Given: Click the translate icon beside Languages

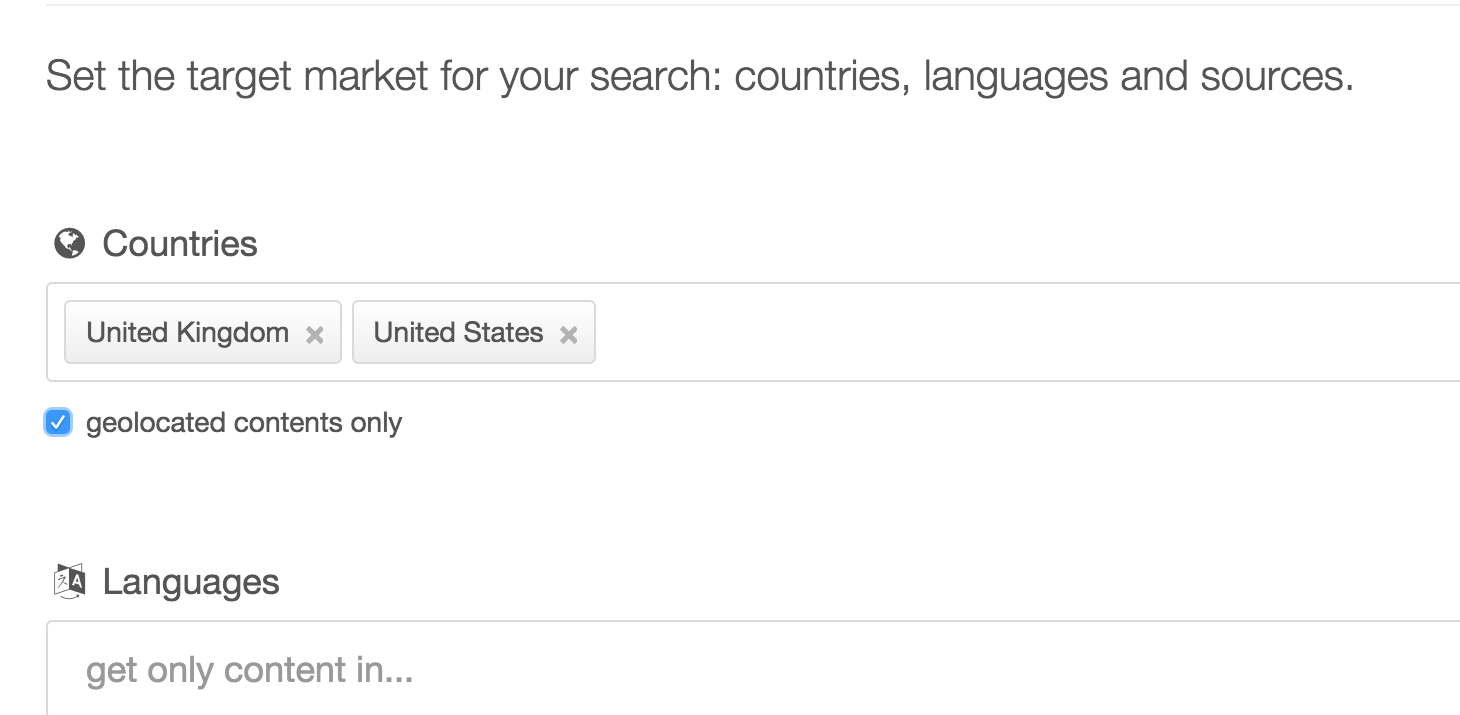Looking at the screenshot, I should click(69, 581).
